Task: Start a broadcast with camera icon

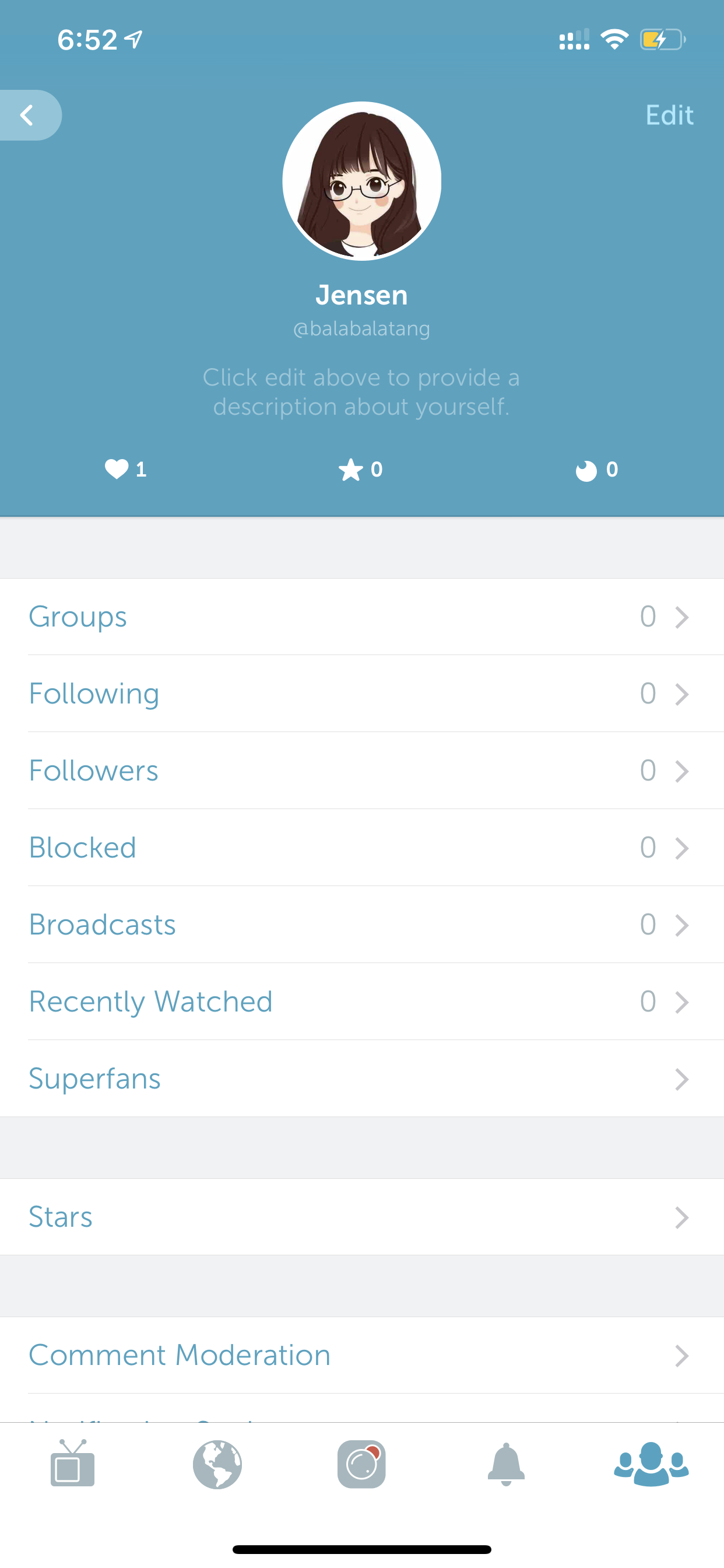Action: (362, 1464)
